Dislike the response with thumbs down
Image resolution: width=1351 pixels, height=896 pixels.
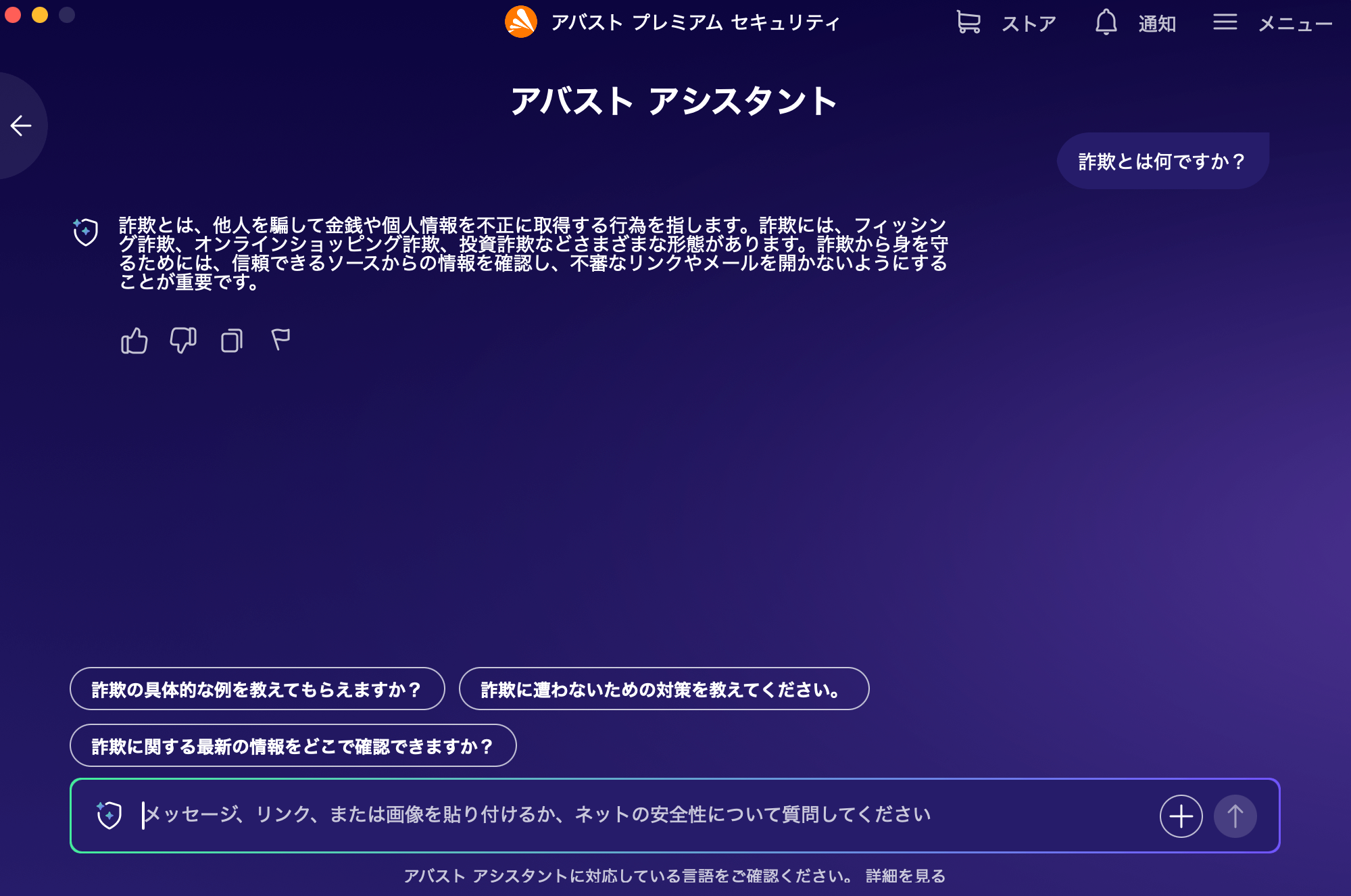tap(182, 341)
